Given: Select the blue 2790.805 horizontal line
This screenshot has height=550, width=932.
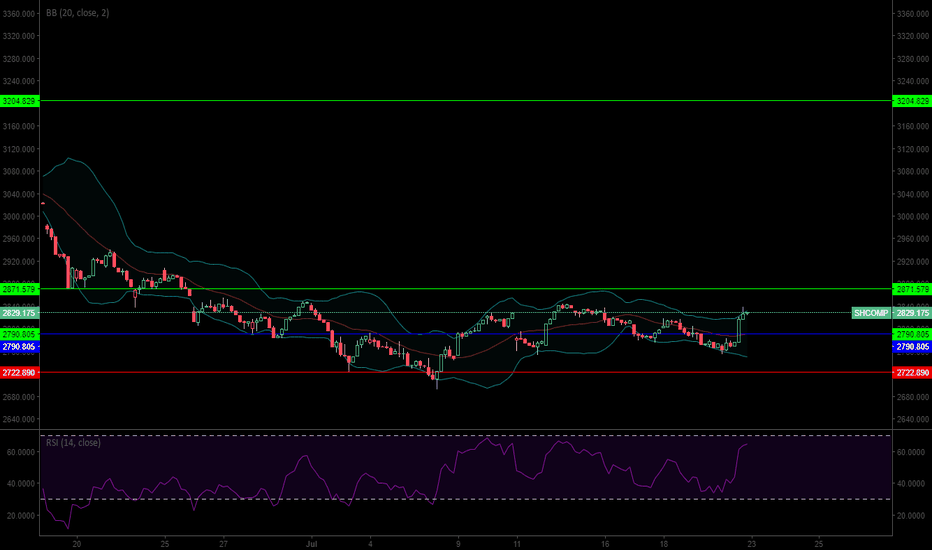Looking at the screenshot, I should pyautogui.click(x=466, y=334).
